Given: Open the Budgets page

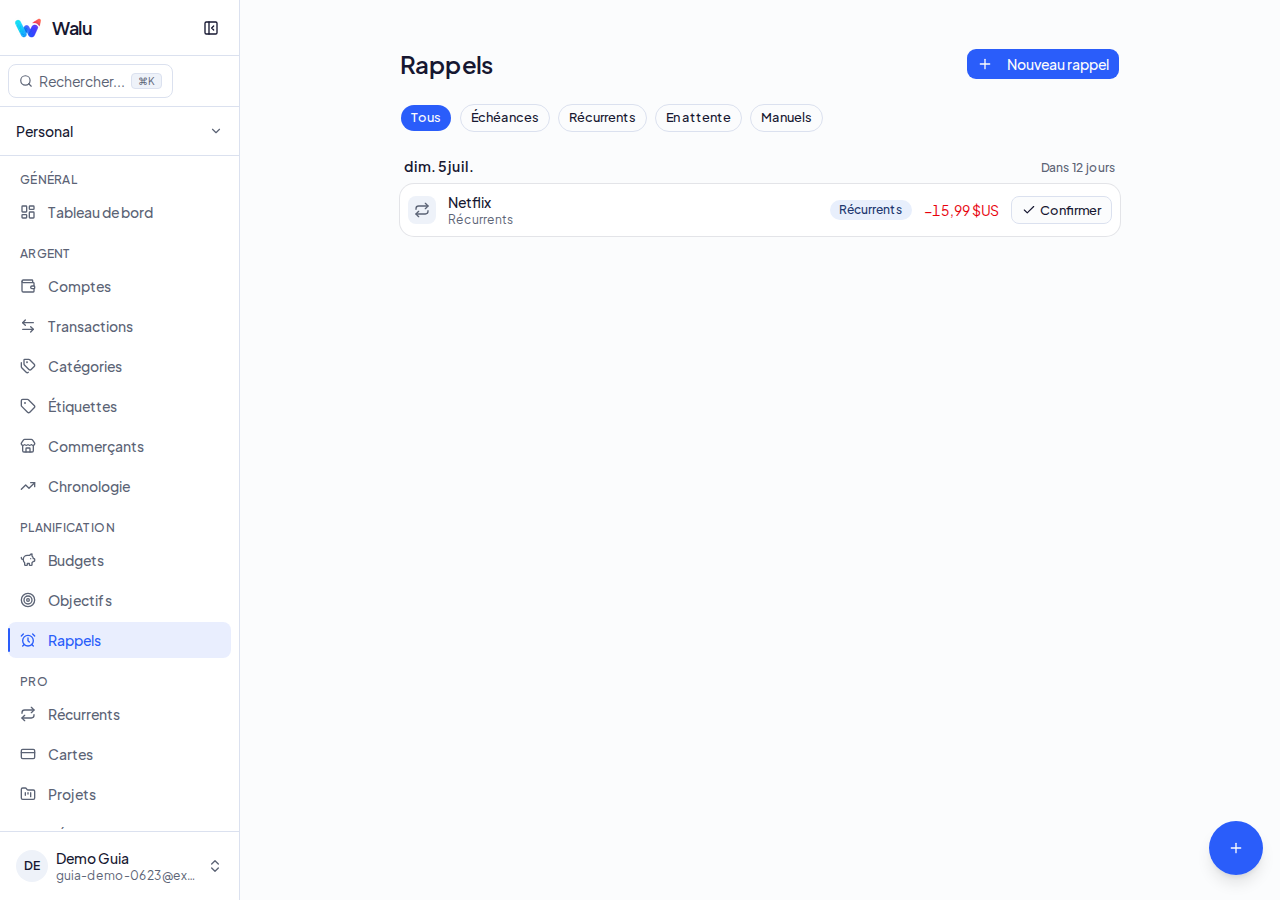Looking at the screenshot, I should 119,560.
